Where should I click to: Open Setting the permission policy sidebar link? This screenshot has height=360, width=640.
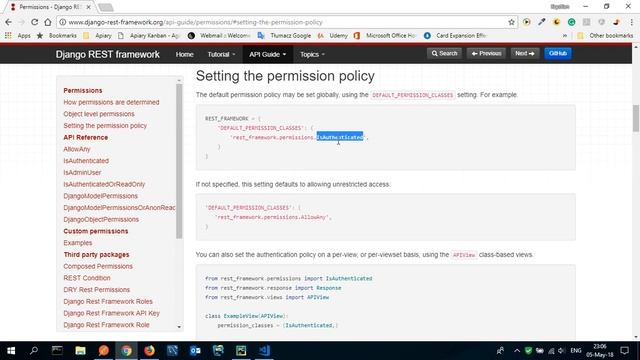tap(105, 126)
